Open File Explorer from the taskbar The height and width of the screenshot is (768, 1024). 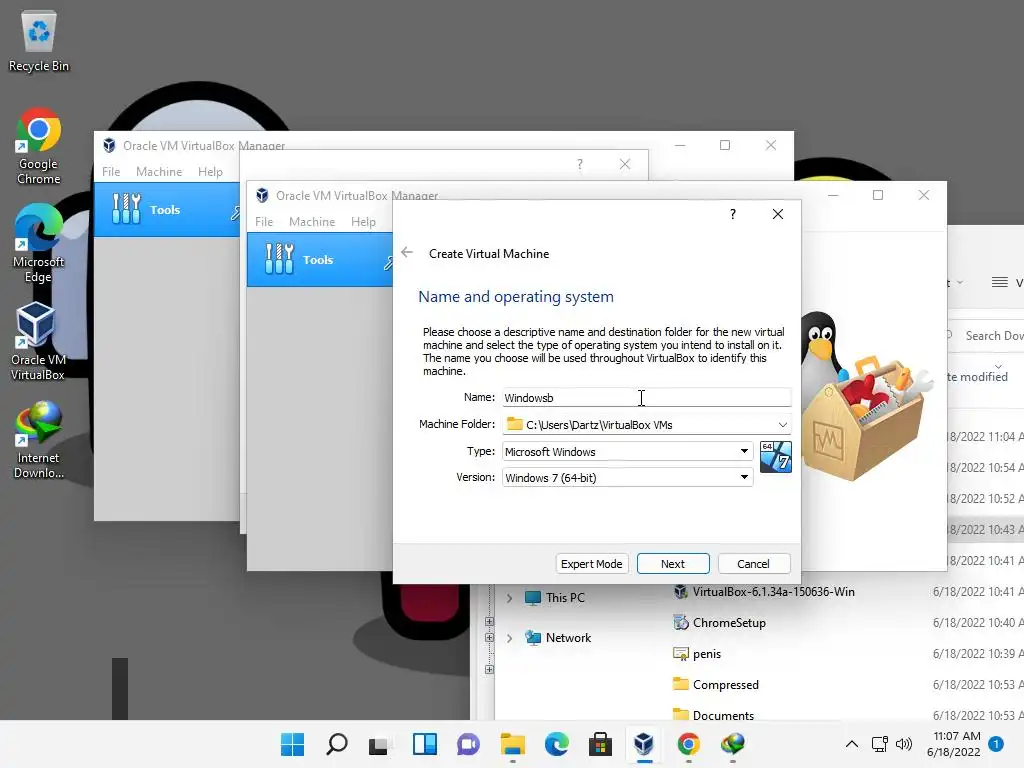coord(513,744)
